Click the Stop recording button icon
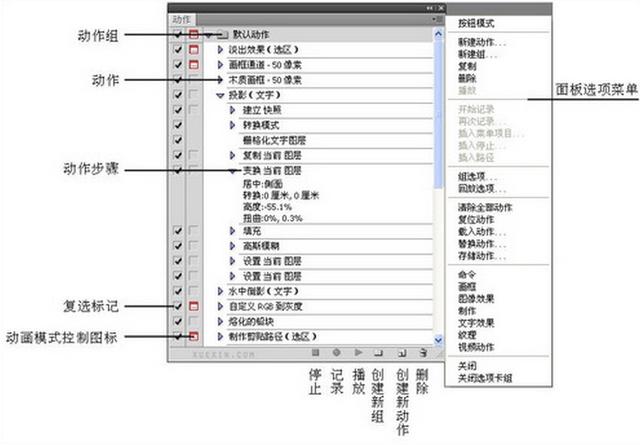 (x=315, y=352)
